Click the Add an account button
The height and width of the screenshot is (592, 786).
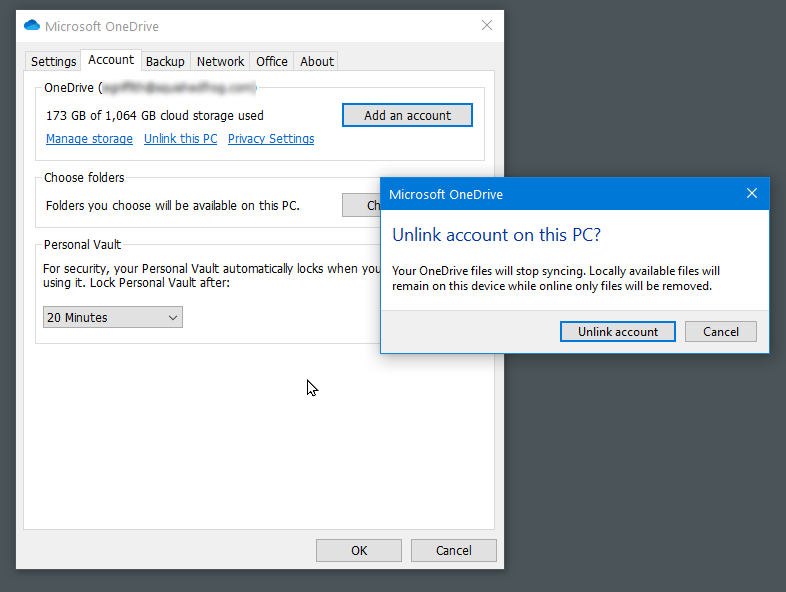(x=407, y=115)
